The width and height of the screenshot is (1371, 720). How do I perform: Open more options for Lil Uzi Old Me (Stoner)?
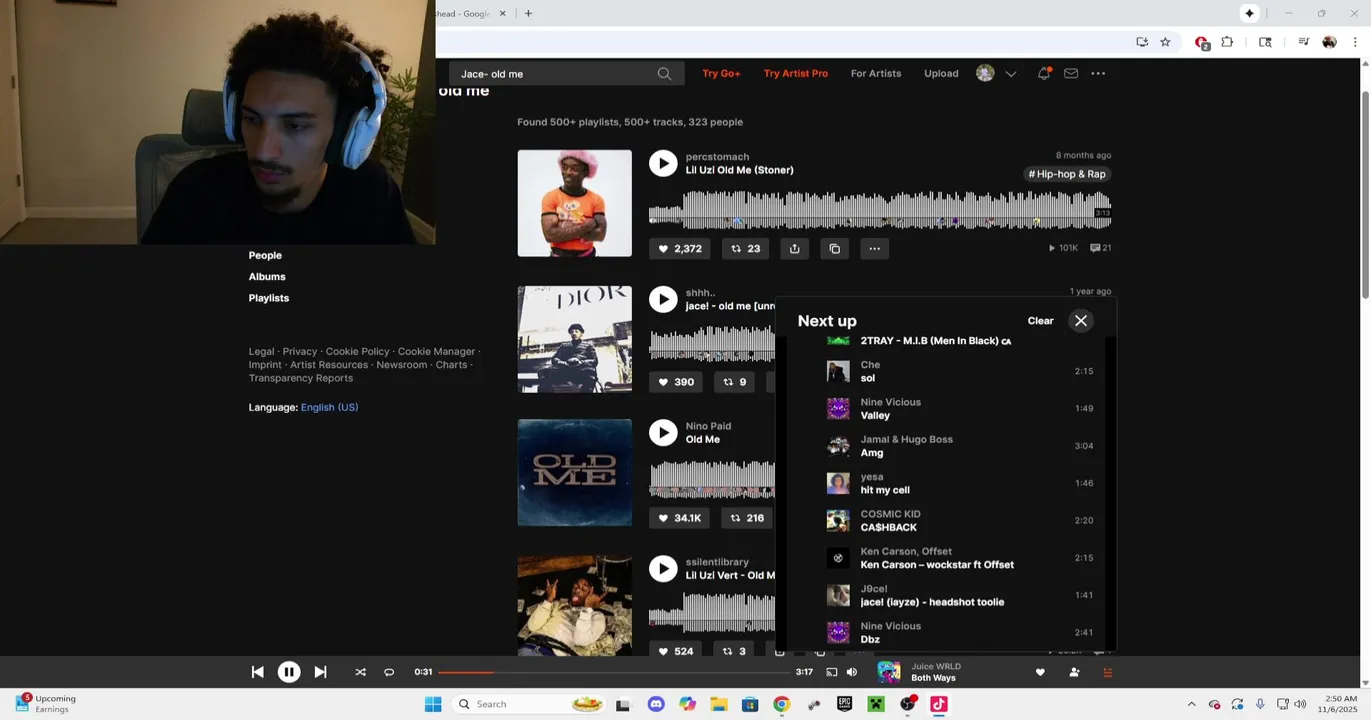[875, 249]
